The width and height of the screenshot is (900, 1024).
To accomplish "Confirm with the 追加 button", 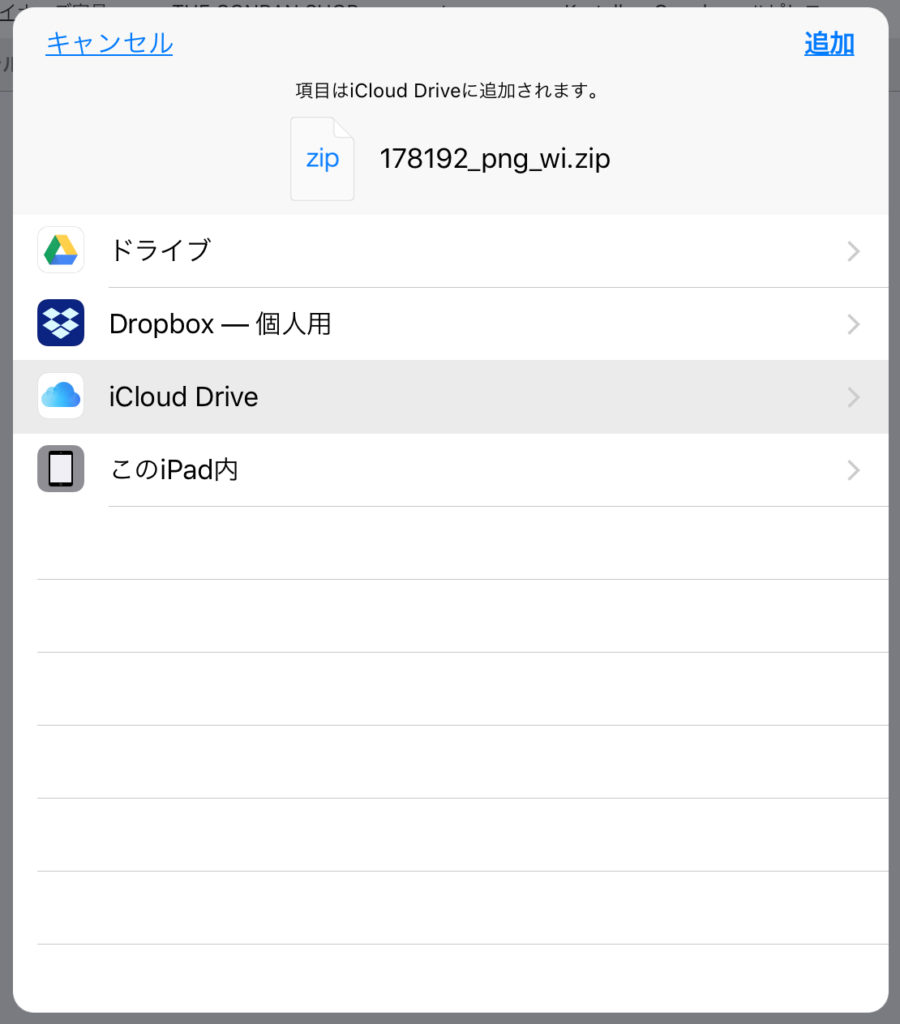I will [x=829, y=44].
